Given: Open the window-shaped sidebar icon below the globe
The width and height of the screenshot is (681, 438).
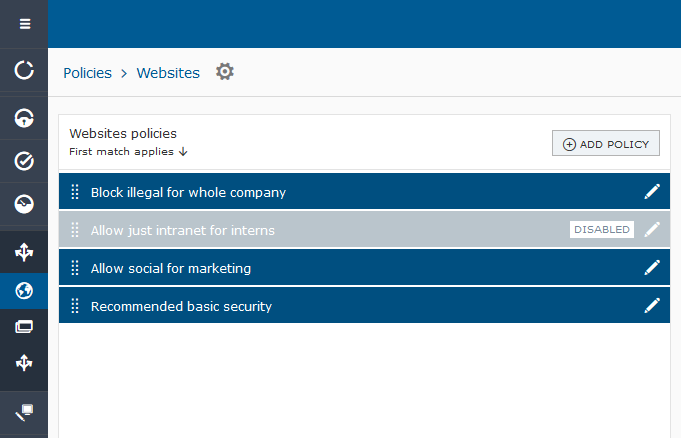Looking at the screenshot, I should pos(24,327).
